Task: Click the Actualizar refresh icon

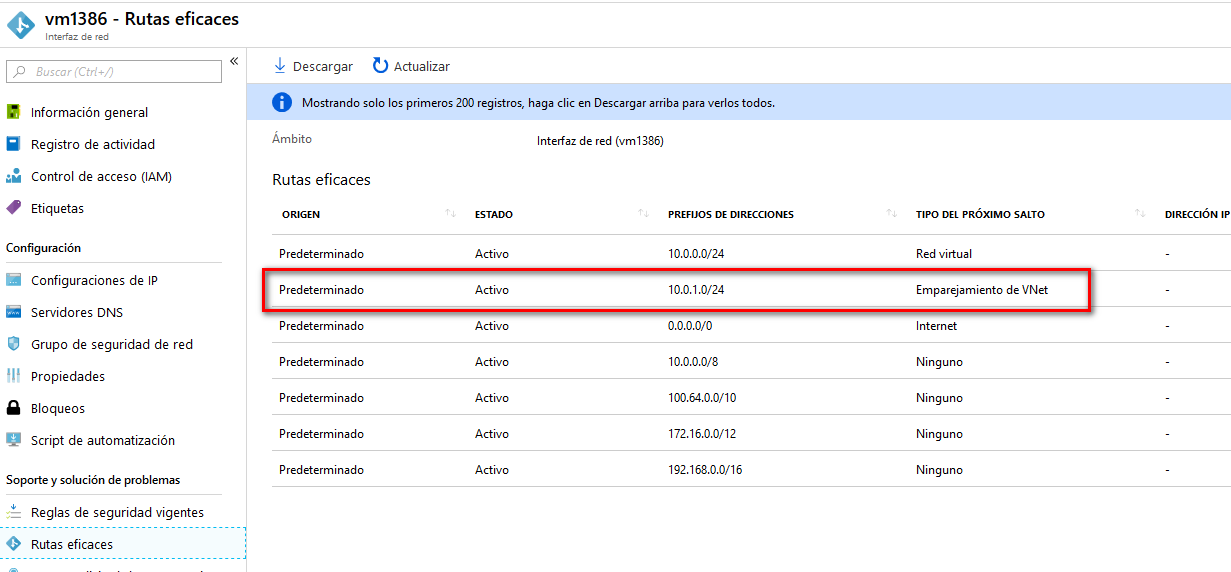Action: (x=380, y=66)
